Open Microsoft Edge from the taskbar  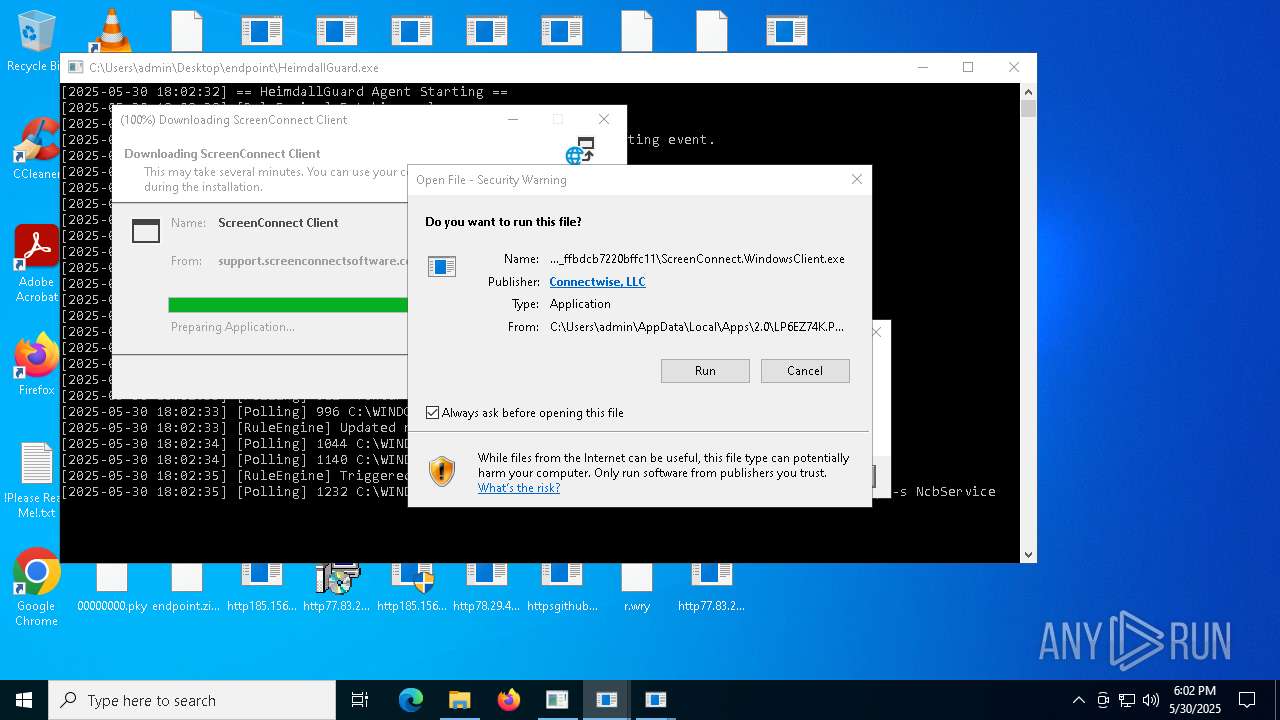click(411, 700)
